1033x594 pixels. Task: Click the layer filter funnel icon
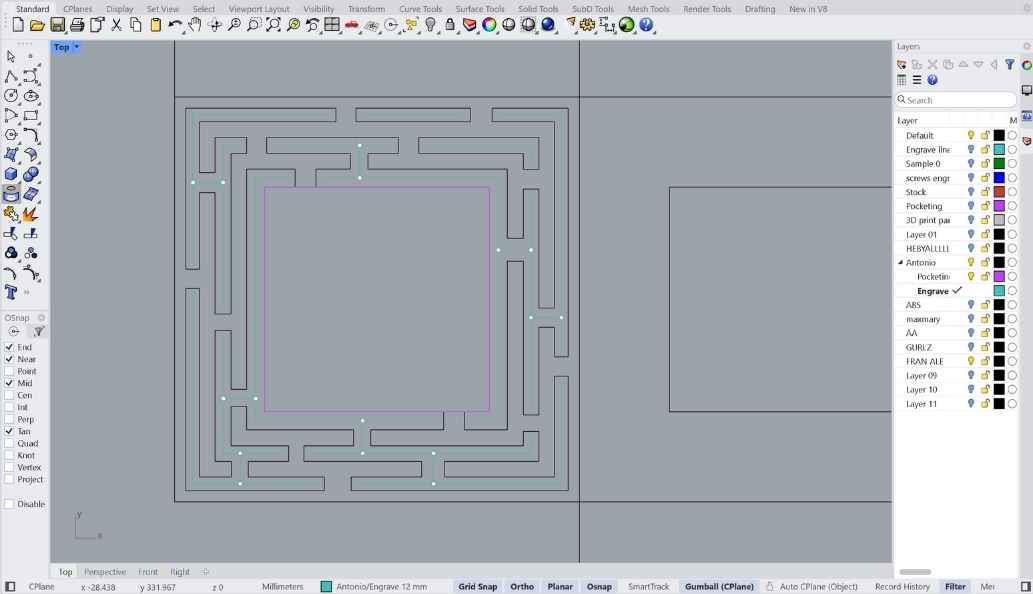coord(1010,64)
